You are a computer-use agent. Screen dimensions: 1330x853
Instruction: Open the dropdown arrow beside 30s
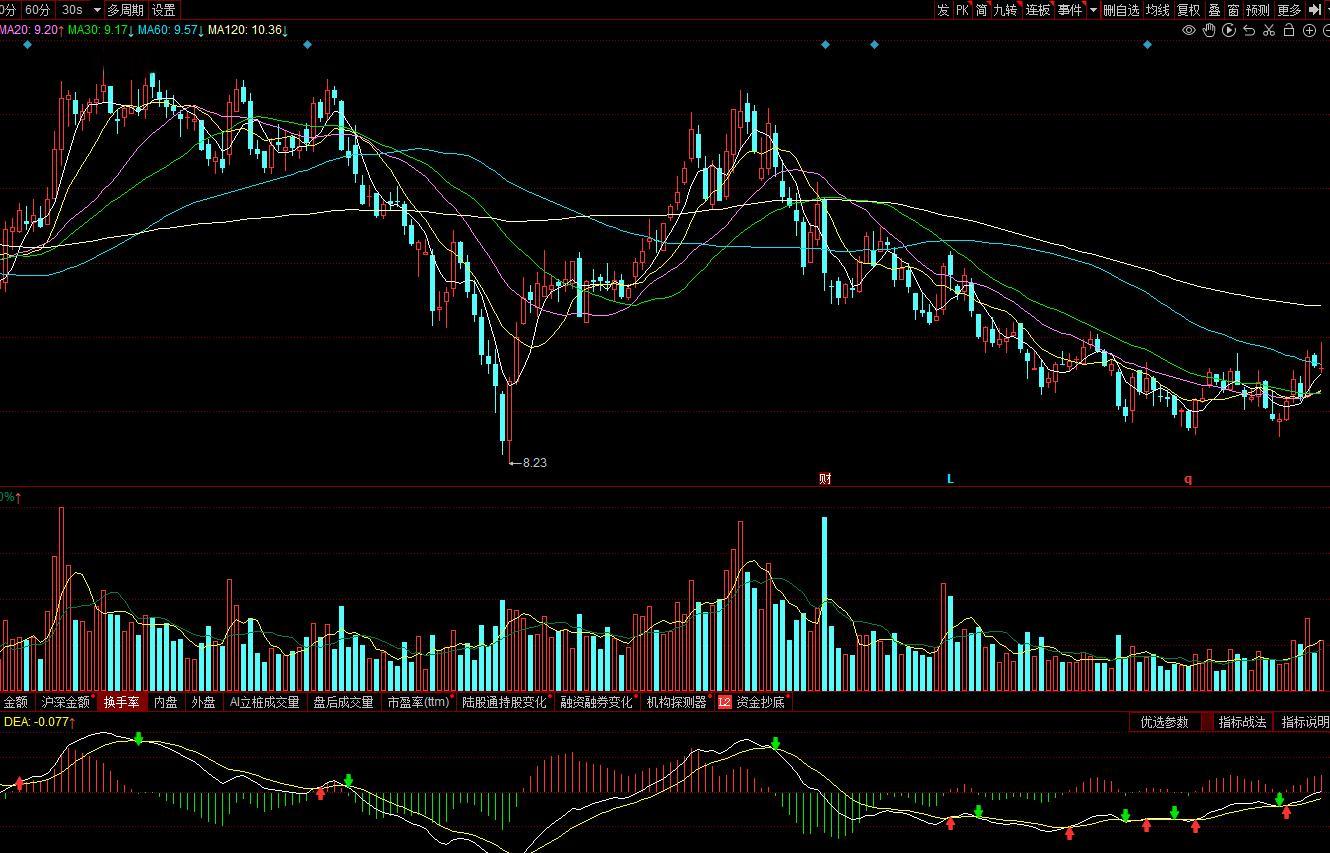pos(97,10)
